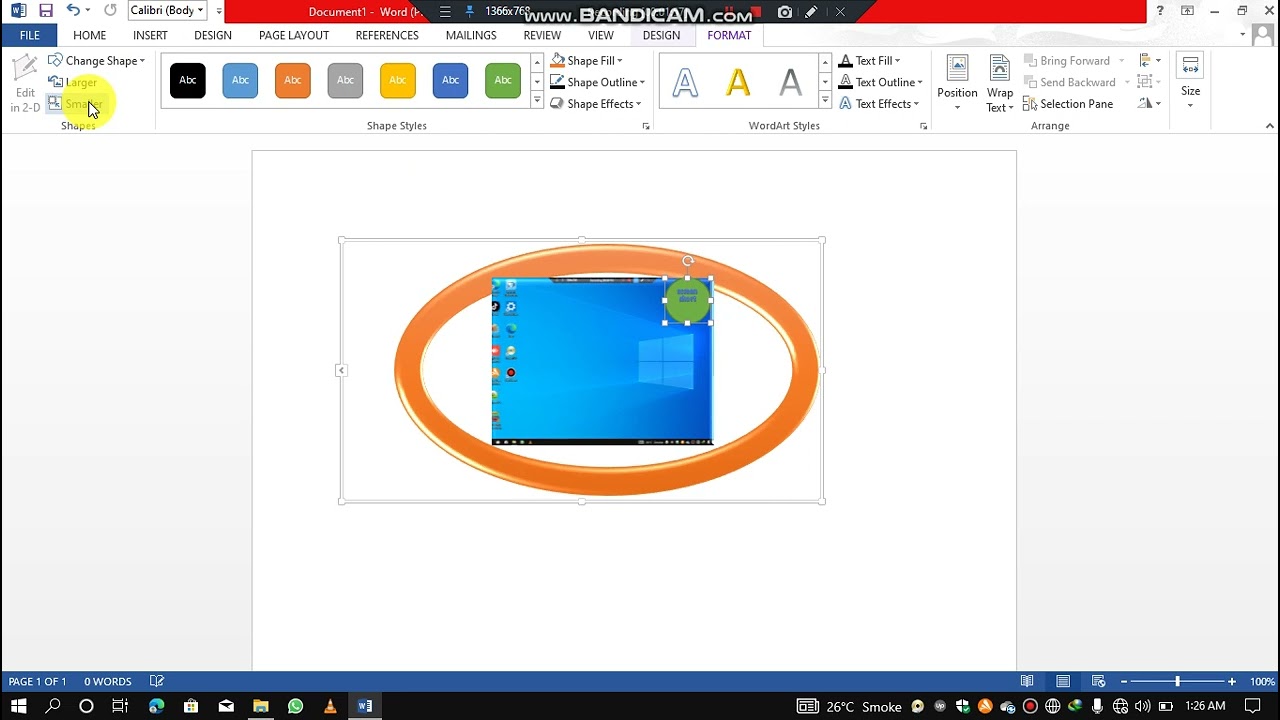Collapse the ribbon with the chevron

coord(1270,126)
